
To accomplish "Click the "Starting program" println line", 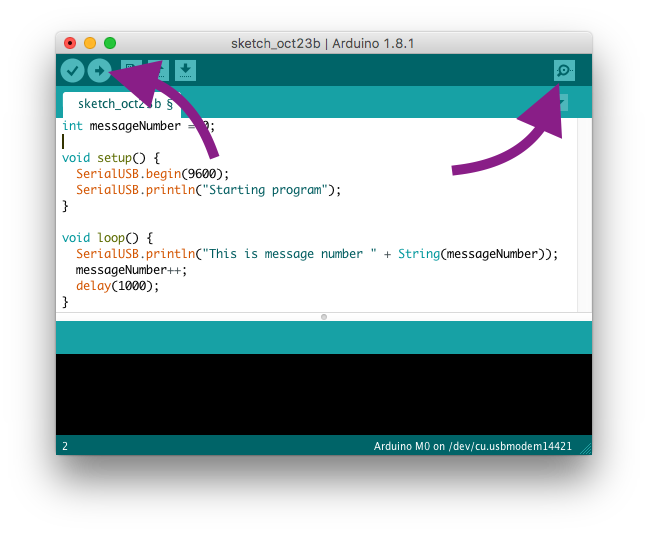I will [x=208, y=190].
